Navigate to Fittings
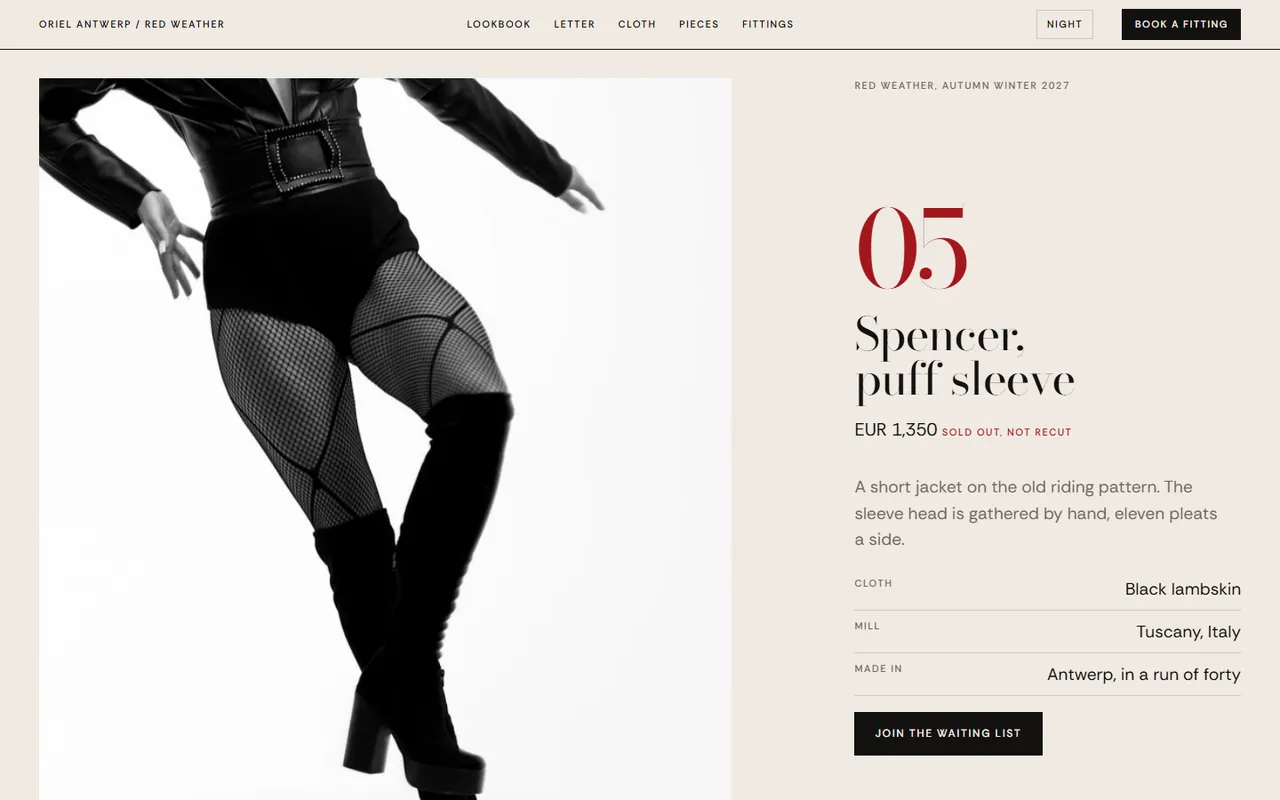Image resolution: width=1280 pixels, height=800 pixels. [768, 24]
